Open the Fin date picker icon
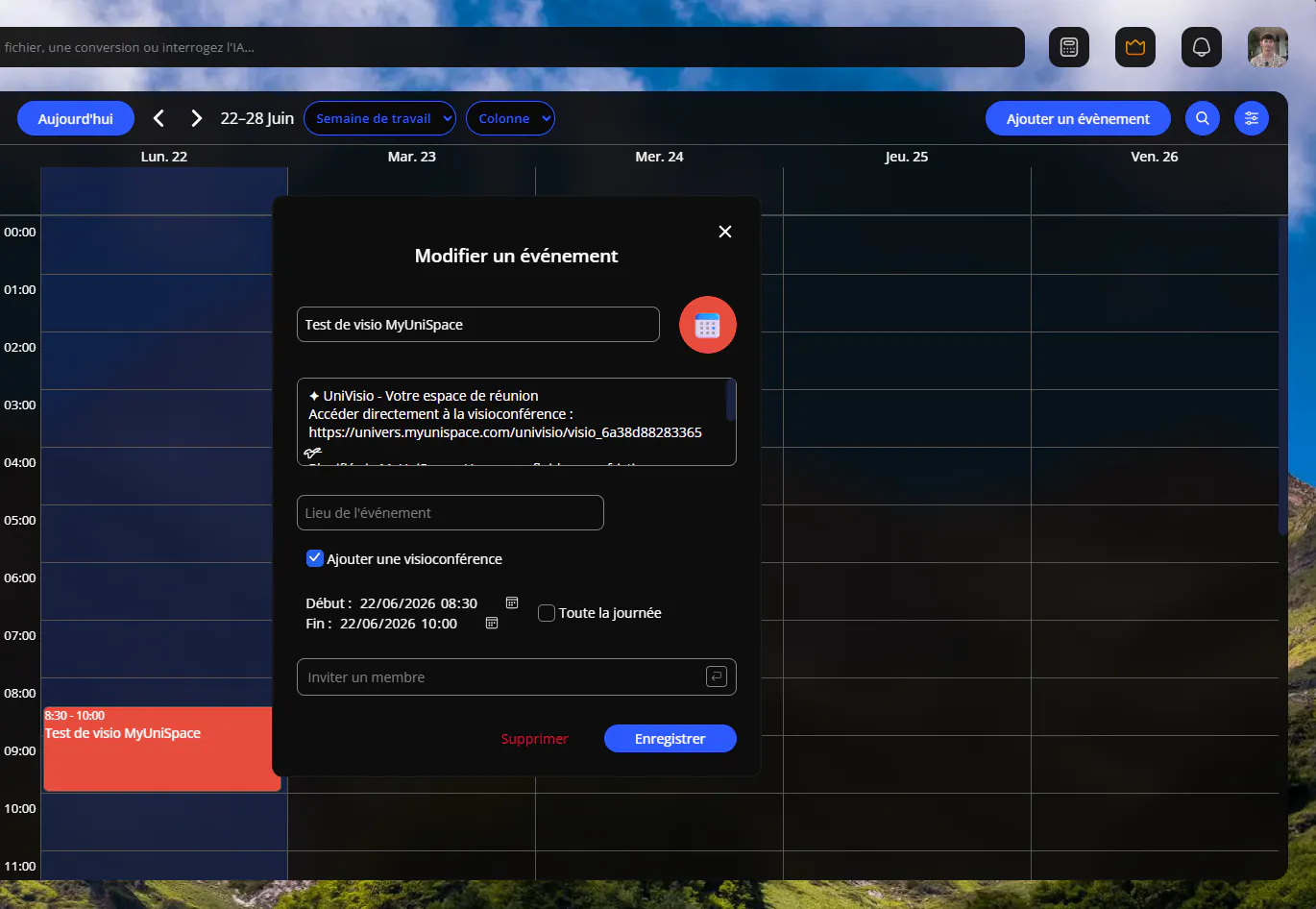 point(492,623)
